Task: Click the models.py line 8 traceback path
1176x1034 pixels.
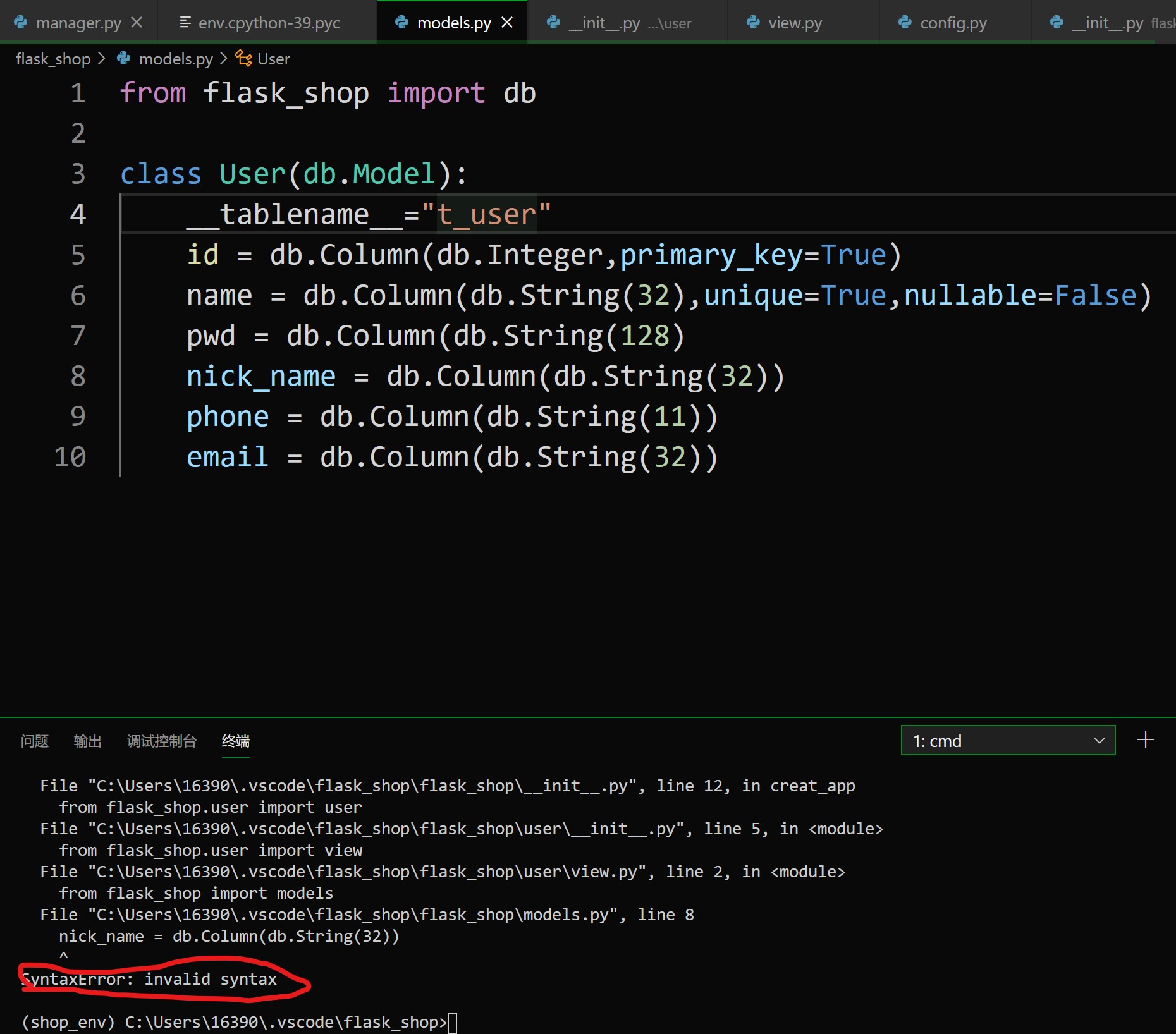Action: pos(367,915)
